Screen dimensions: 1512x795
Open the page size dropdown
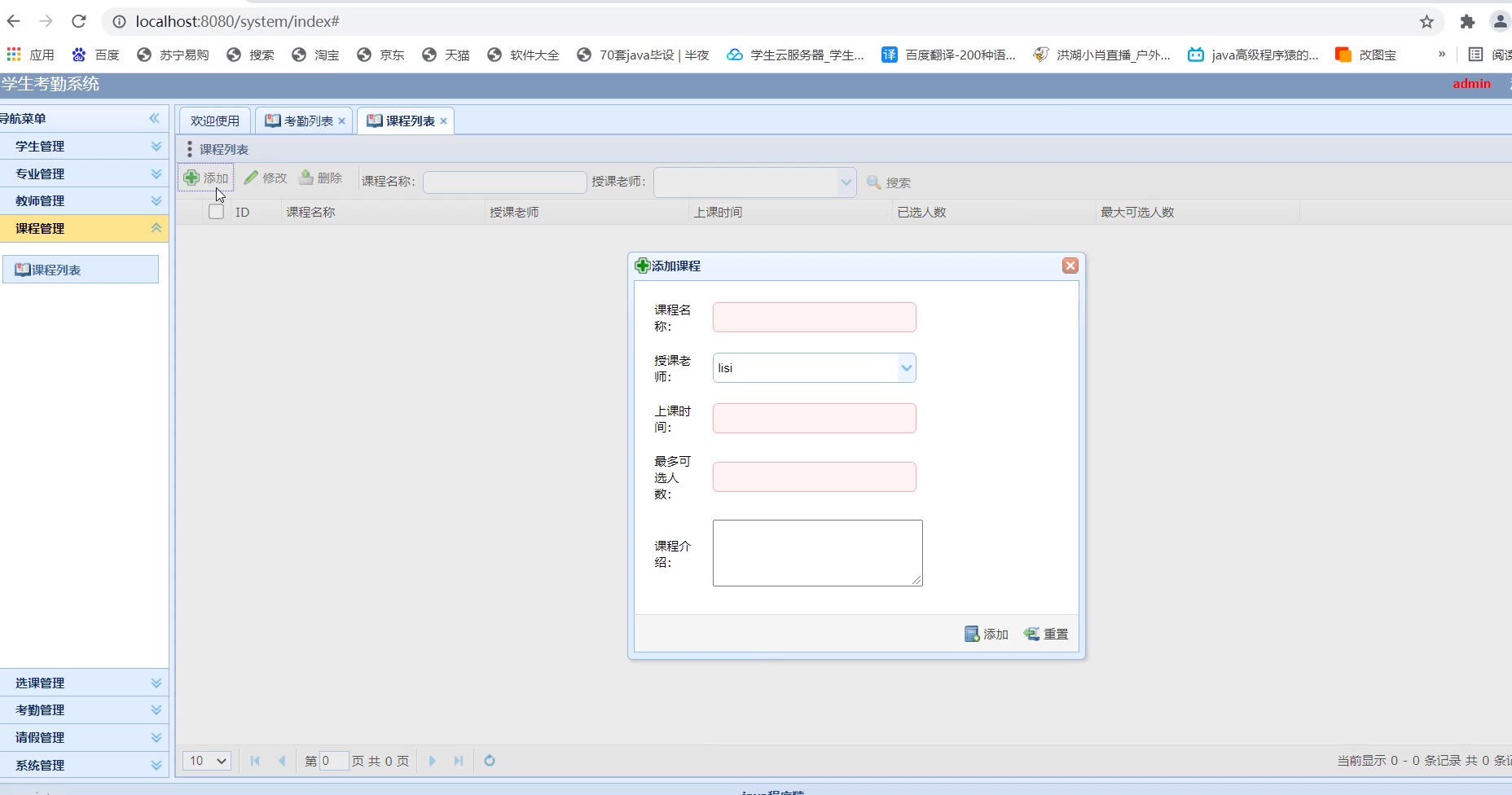[207, 761]
